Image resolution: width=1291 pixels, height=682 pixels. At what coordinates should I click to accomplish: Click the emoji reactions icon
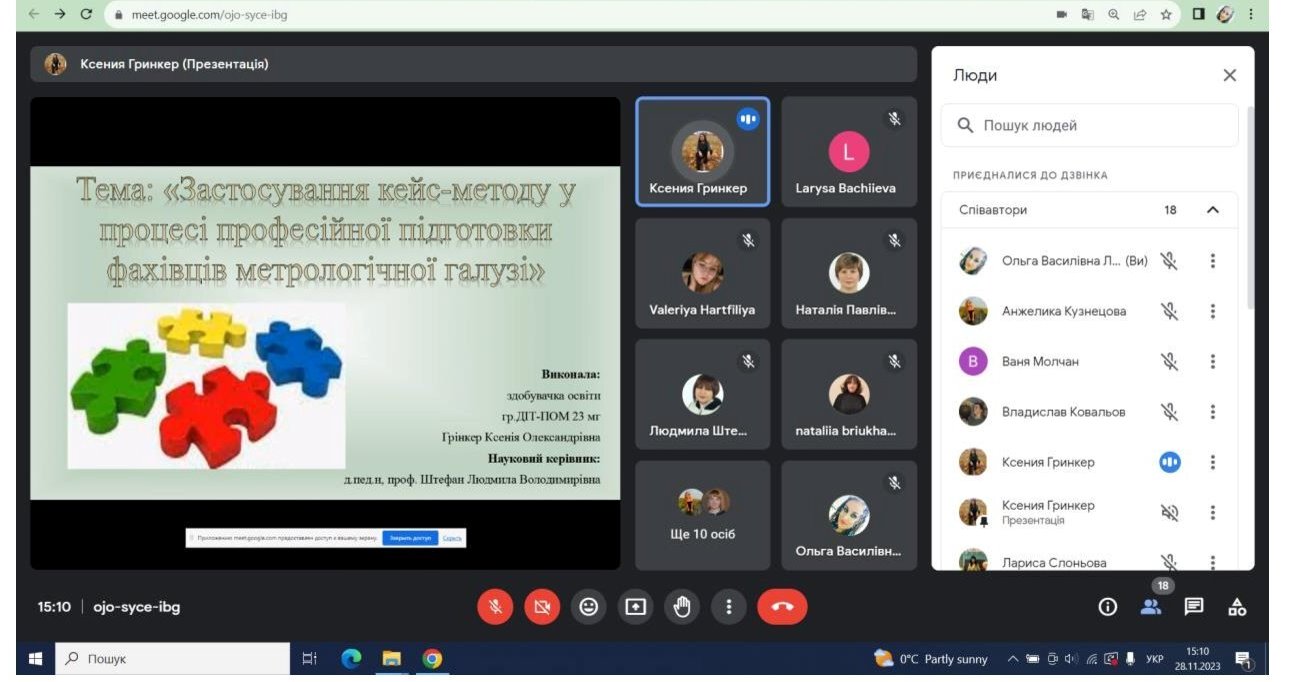[x=589, y=607]
